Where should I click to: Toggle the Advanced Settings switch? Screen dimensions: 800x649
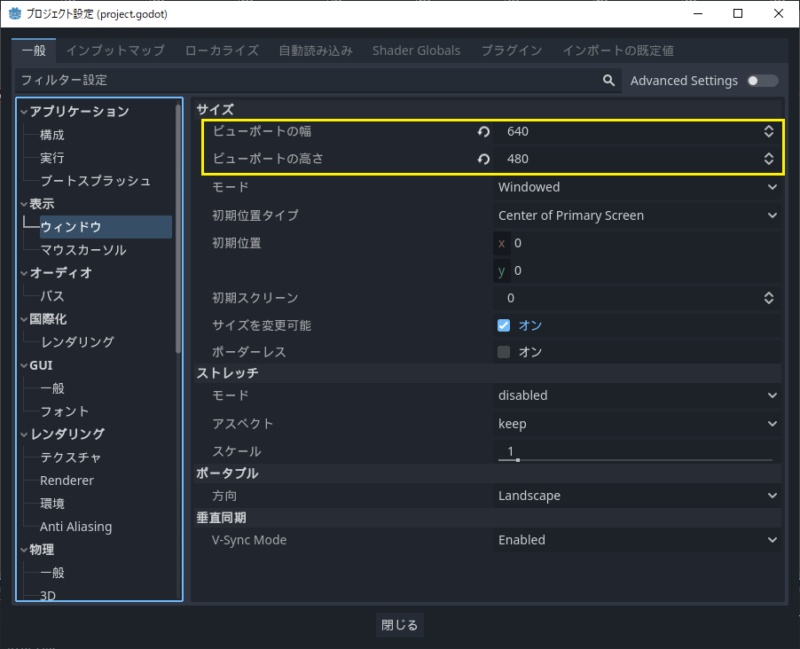point(761,80)
